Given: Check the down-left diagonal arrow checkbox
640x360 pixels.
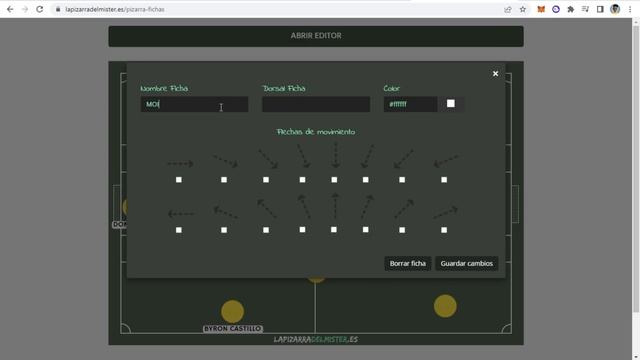Looking at the screenshot, I should click(x=402, y=180).
